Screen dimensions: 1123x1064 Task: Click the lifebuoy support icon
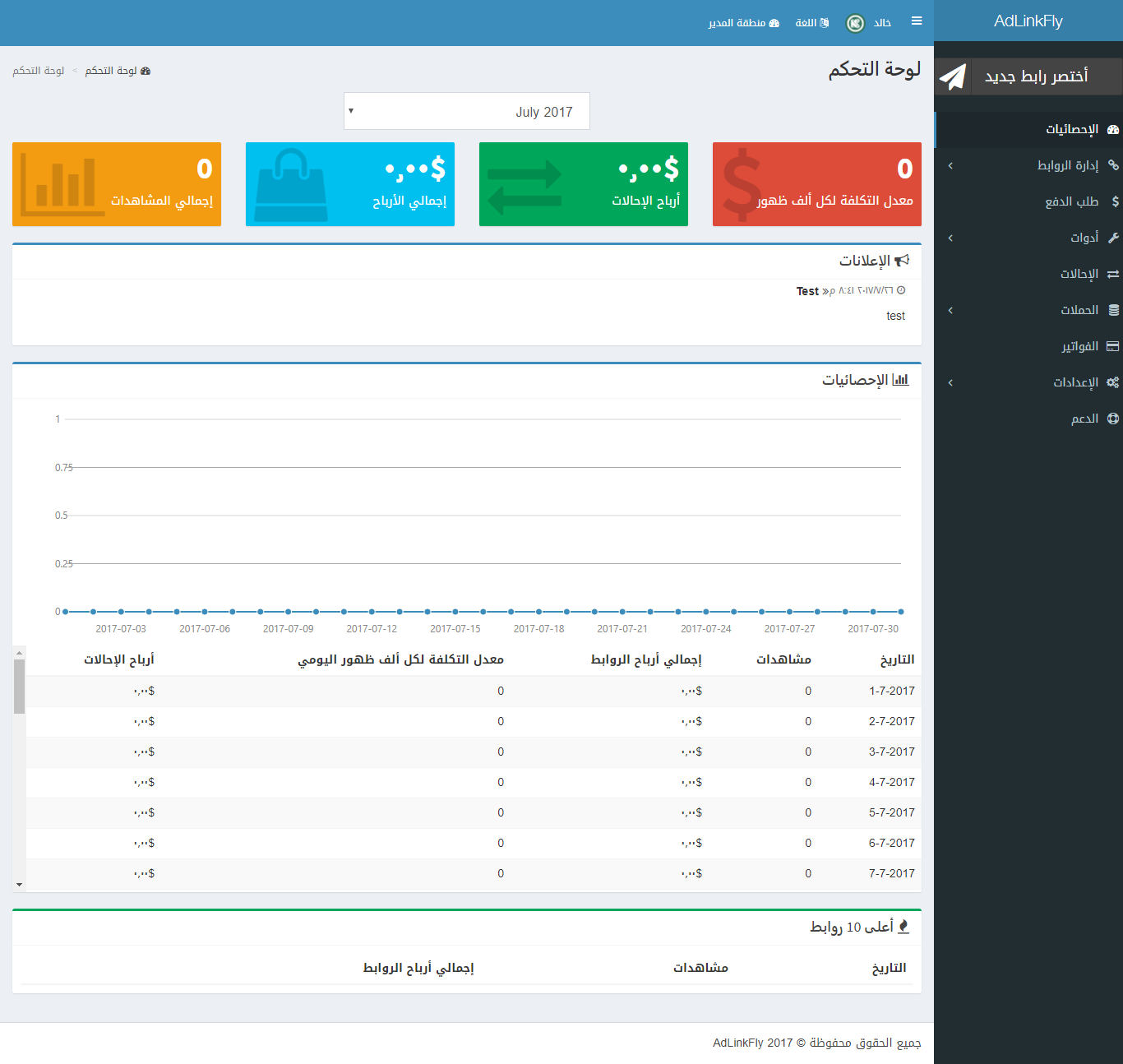point(1113,419)
